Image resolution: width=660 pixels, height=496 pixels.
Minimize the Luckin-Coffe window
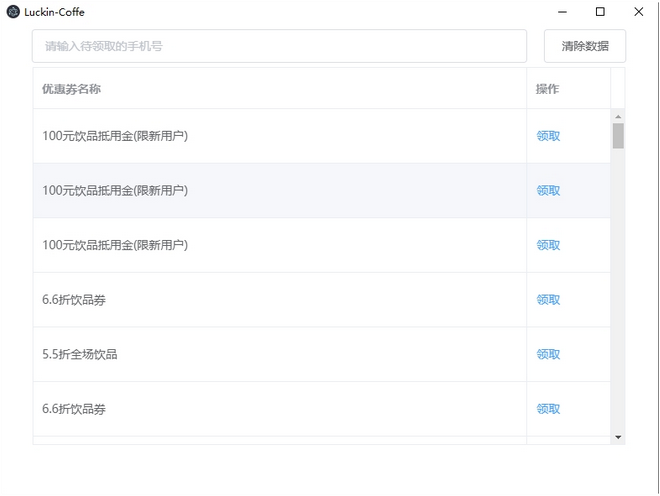[562, 12]
